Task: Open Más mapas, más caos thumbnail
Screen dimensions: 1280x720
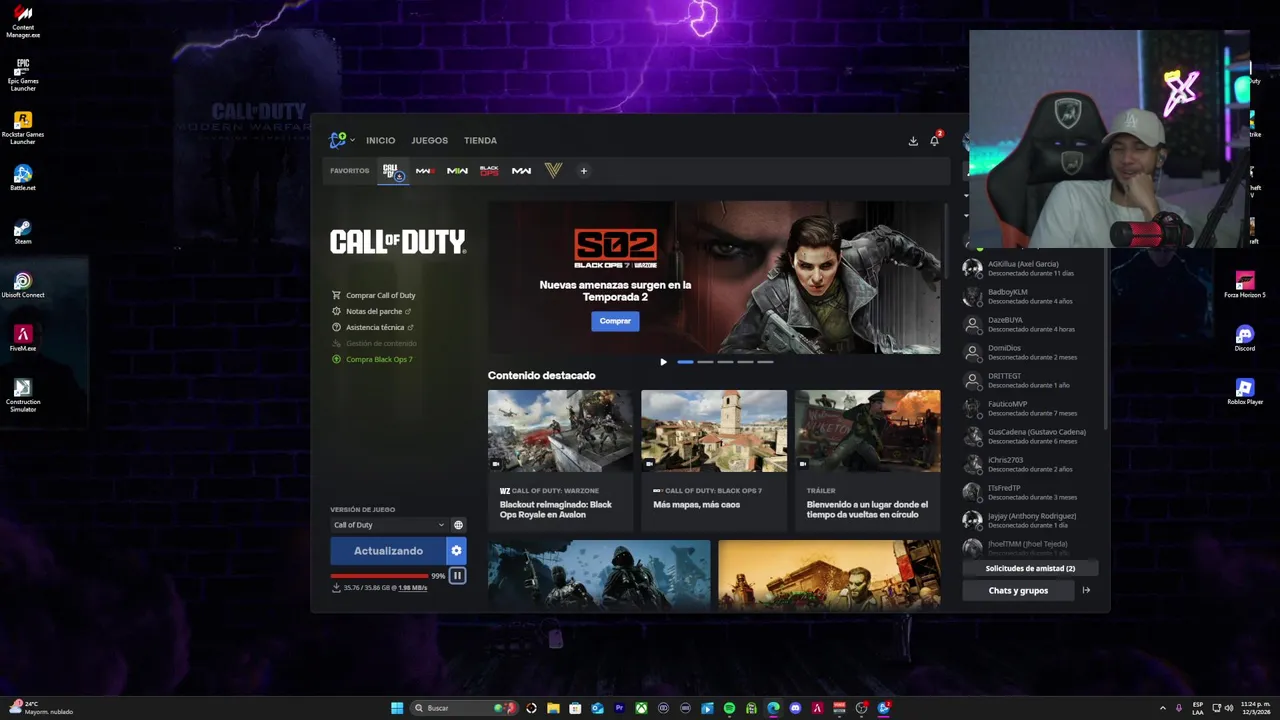Action: [714, 431]
